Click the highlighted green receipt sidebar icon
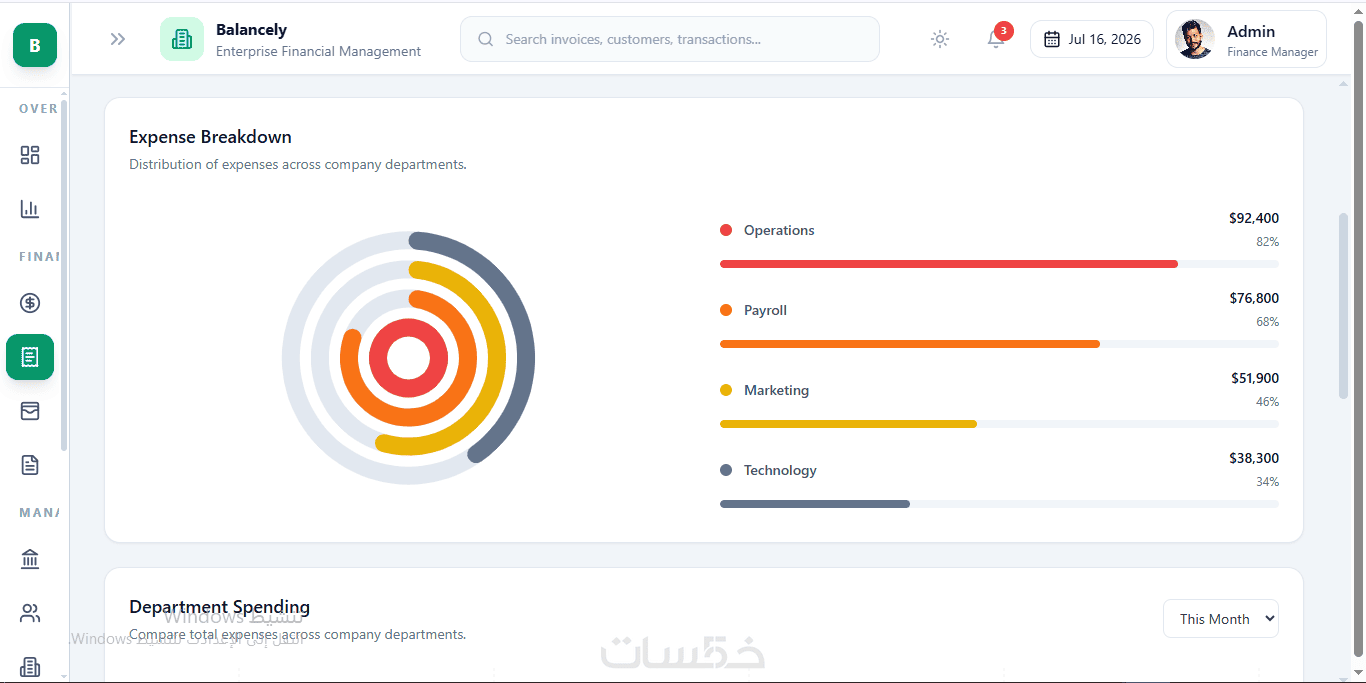The width and height of the screenshot is (1366, 683). (30, 357)
